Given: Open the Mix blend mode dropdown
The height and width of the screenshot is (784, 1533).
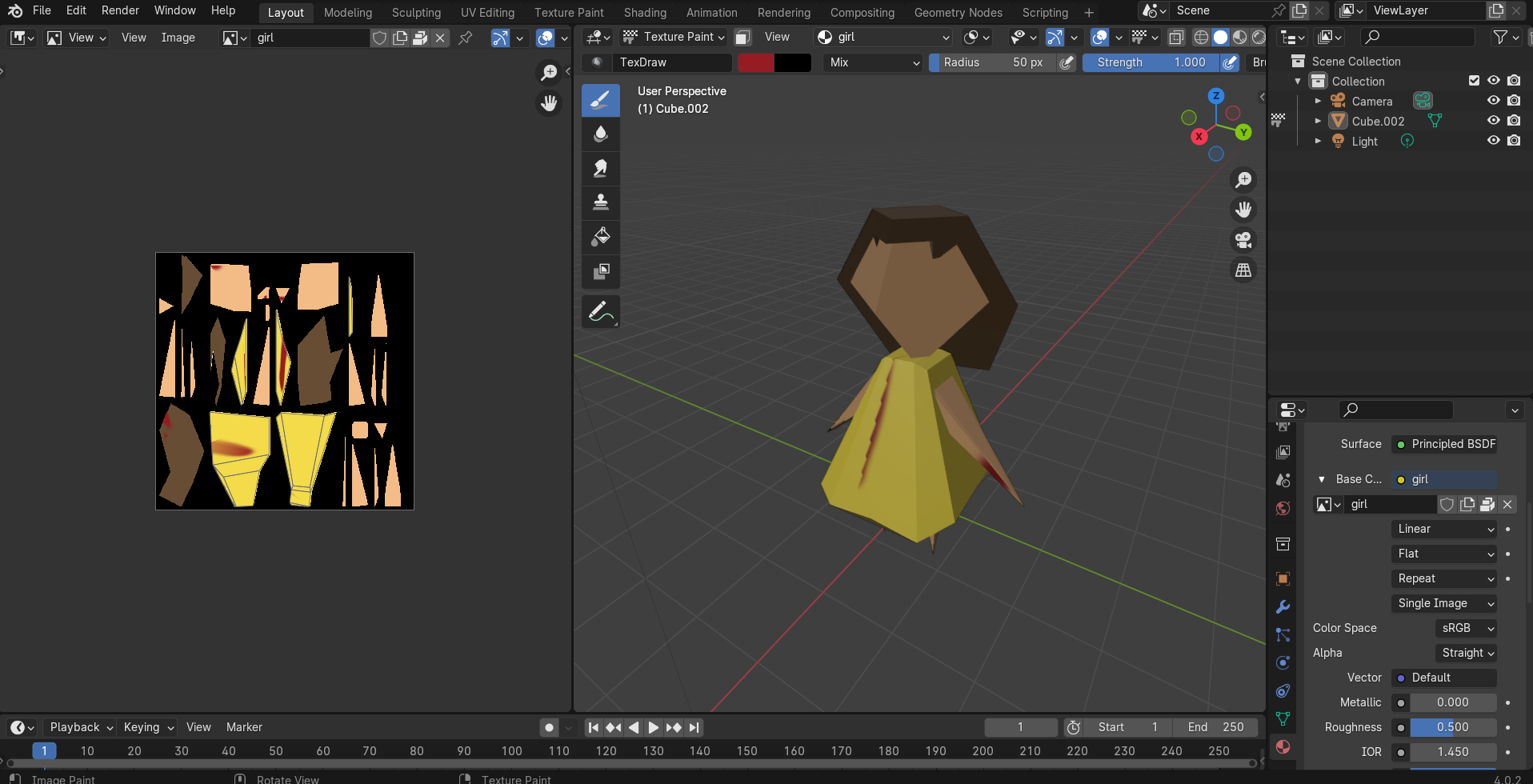Looking at the screenshot, I should 874,62.
